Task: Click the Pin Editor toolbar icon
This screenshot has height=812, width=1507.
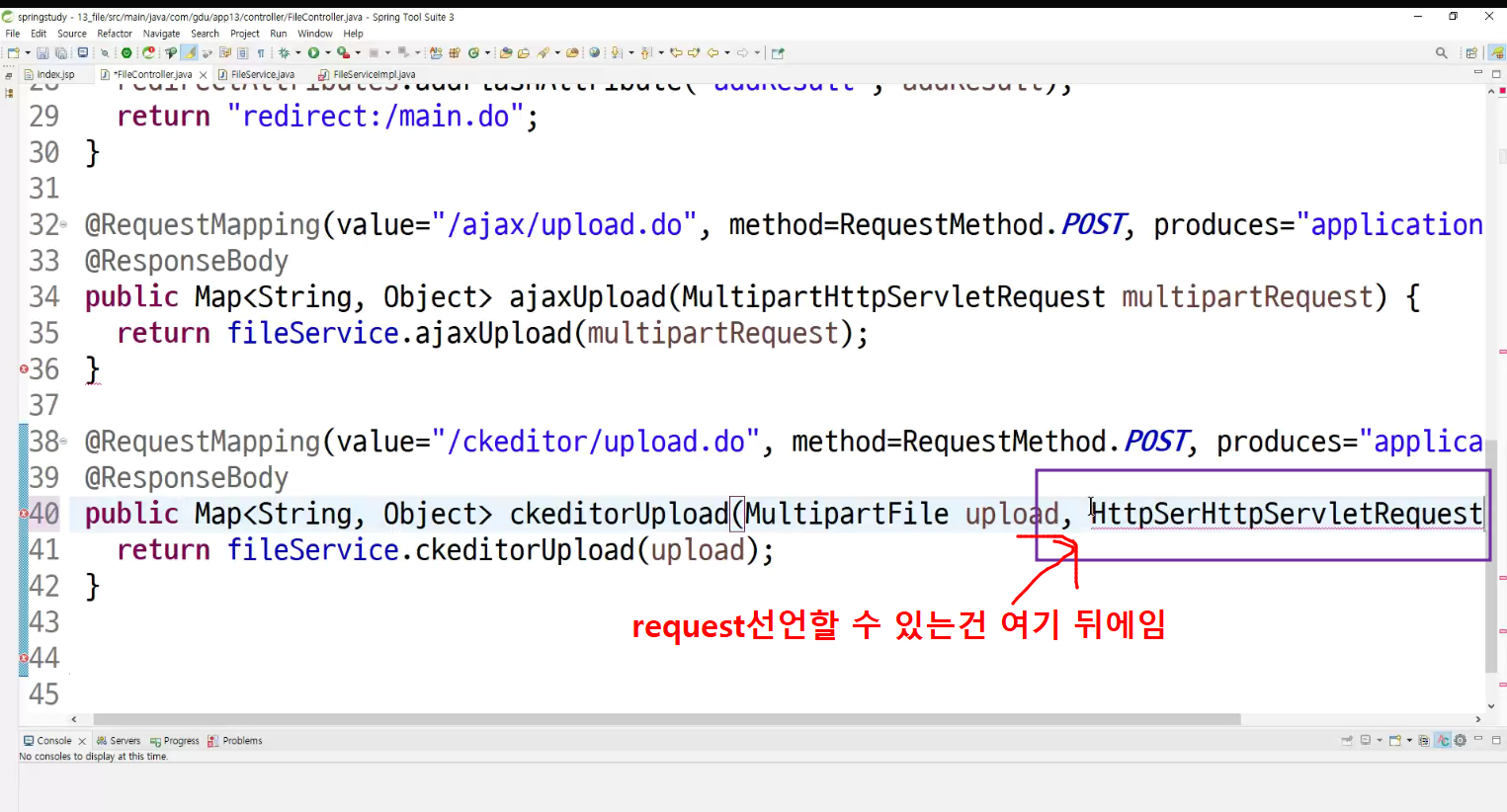Action: [778, 53]
